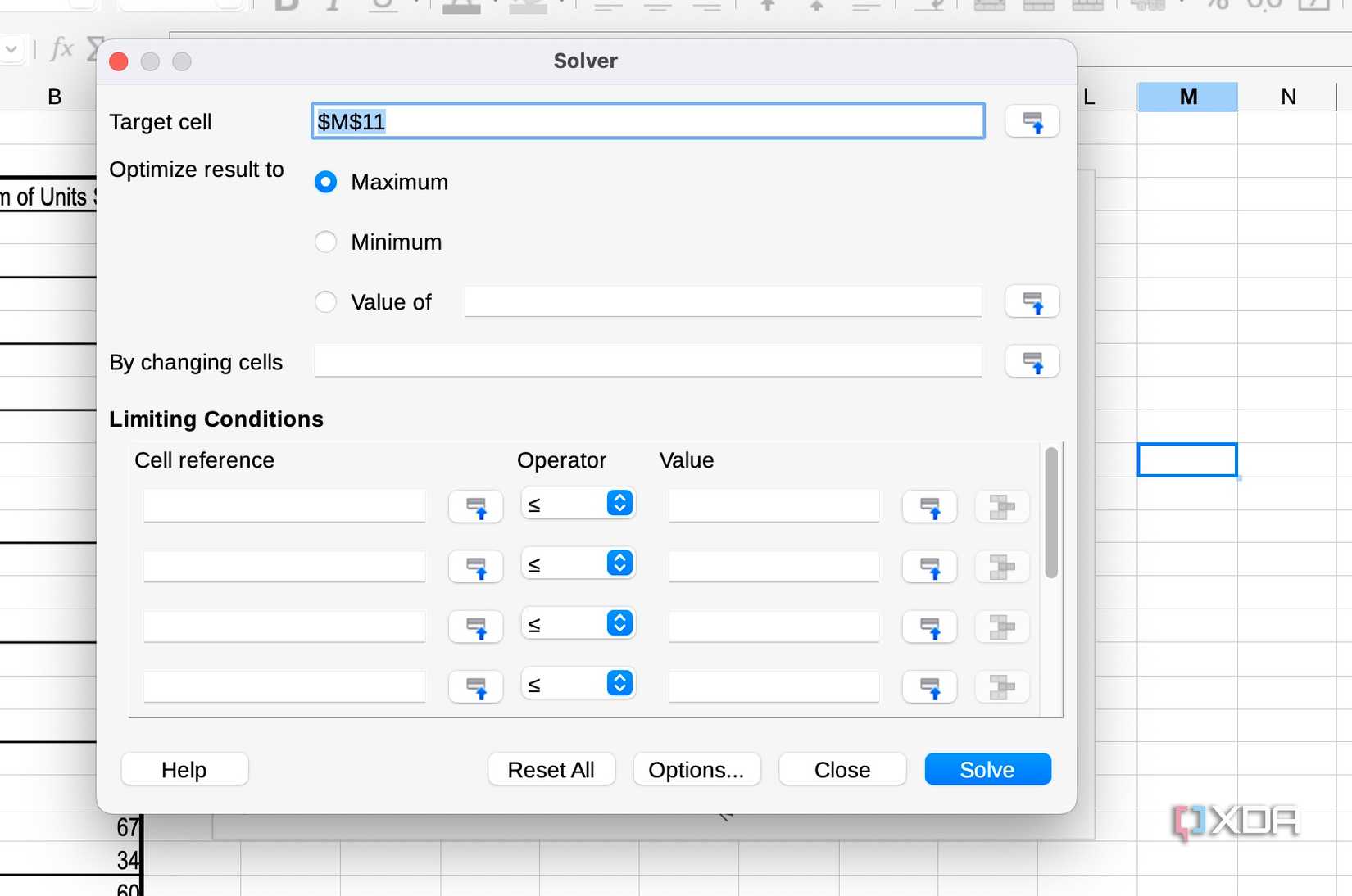Viewport: 1352px width, 896px height.
Task: Select the Italic icon in the toolbar
Action: coord(331,5)
